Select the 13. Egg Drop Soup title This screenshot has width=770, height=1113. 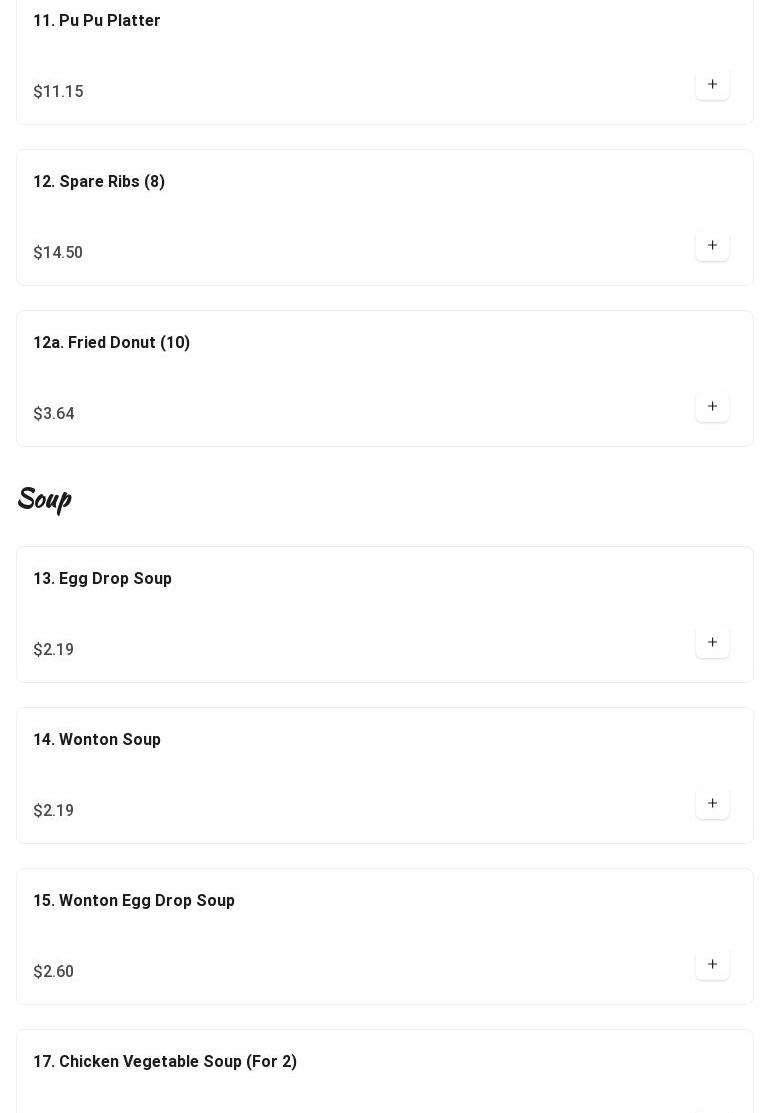pyautogui.click(x=102, y=579)
